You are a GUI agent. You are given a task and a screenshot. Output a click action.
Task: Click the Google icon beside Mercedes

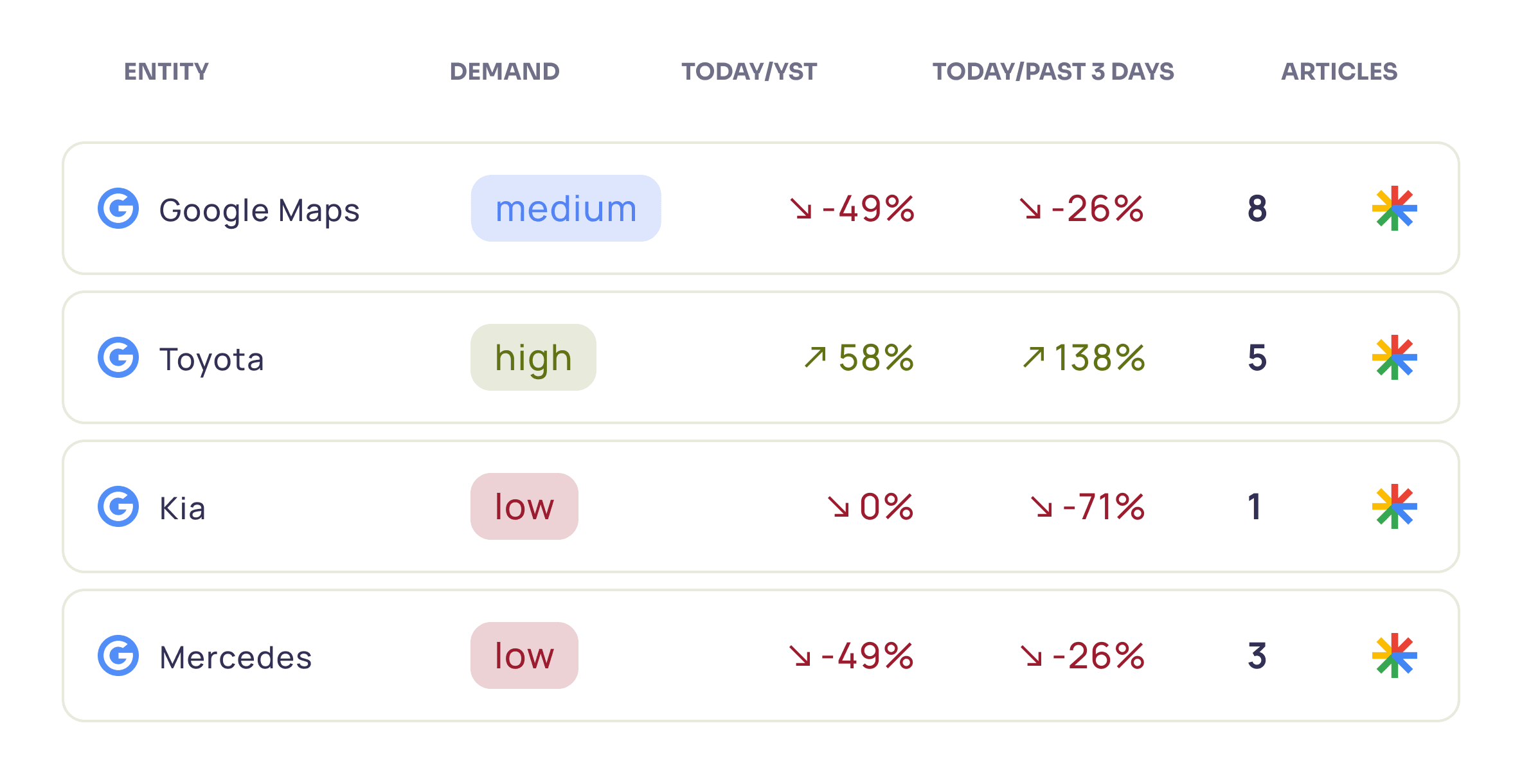118,655
